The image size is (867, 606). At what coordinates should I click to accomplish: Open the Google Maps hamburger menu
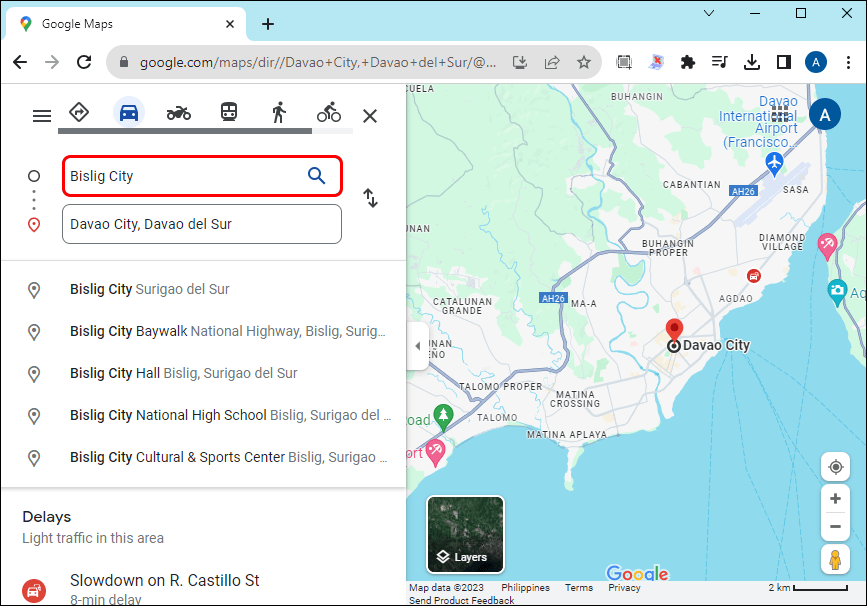(x=41, y=116)
